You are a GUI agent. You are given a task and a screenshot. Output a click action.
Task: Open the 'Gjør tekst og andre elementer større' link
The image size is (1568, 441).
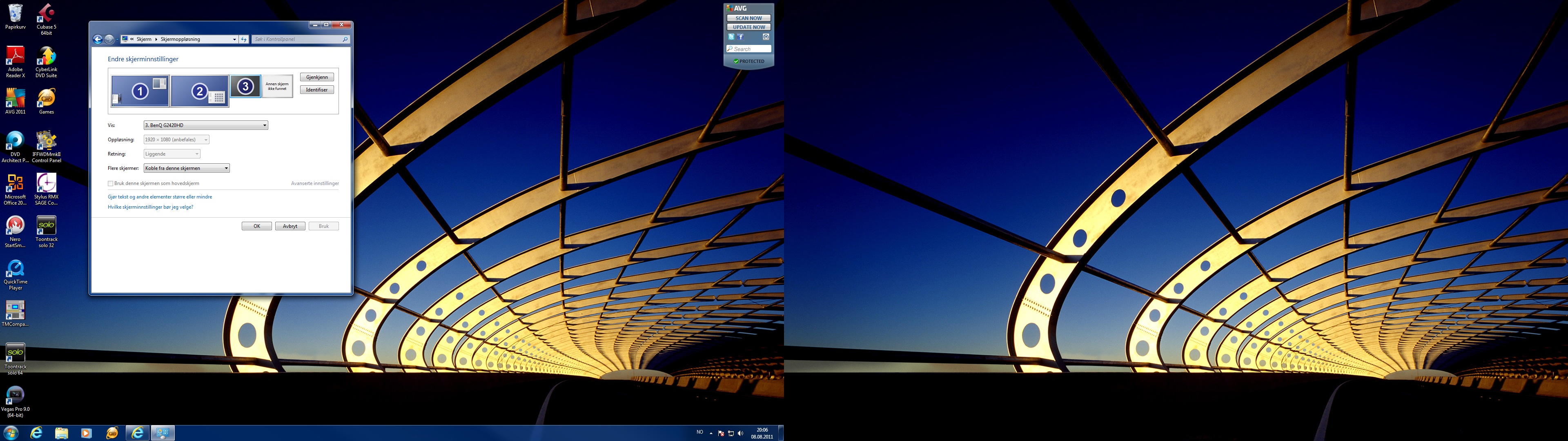tap(160, 197)
